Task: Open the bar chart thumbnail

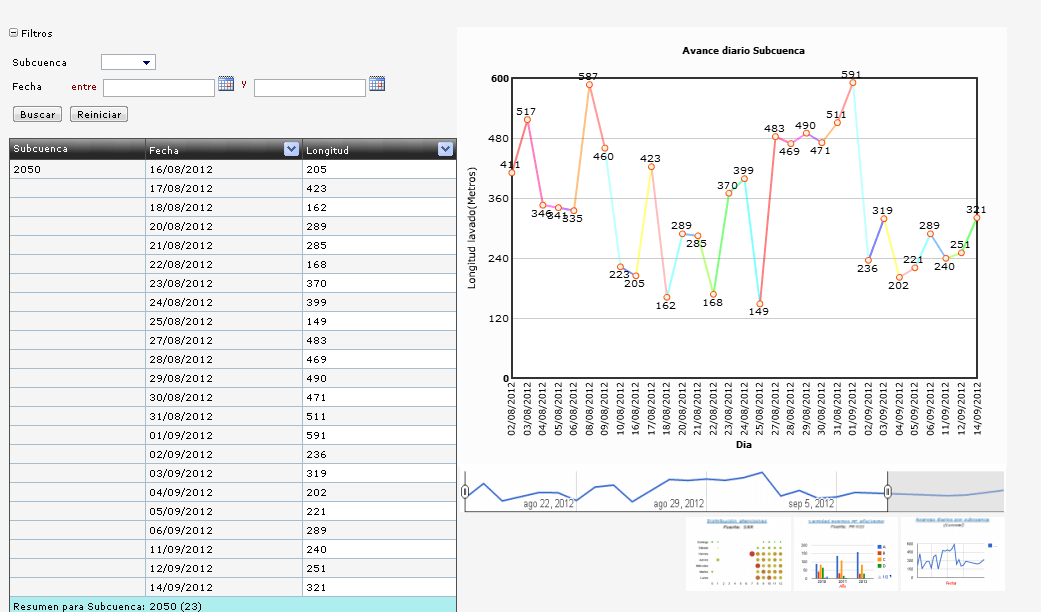Action: pyautogui.click(x=845, y=552)
